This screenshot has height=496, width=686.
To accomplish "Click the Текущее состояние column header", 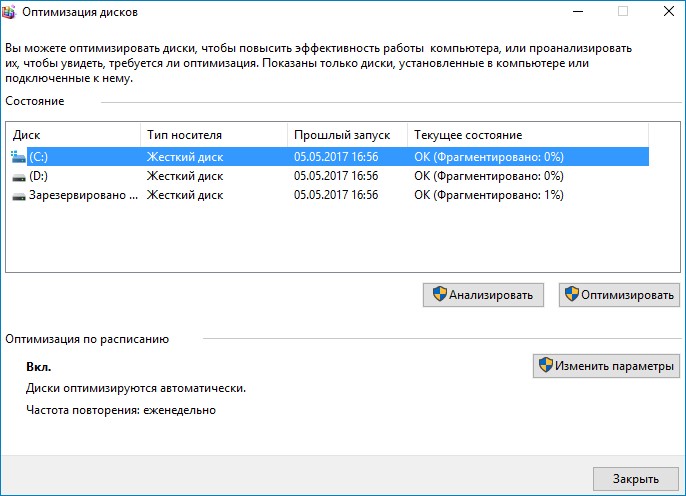I will pos(527,135).
